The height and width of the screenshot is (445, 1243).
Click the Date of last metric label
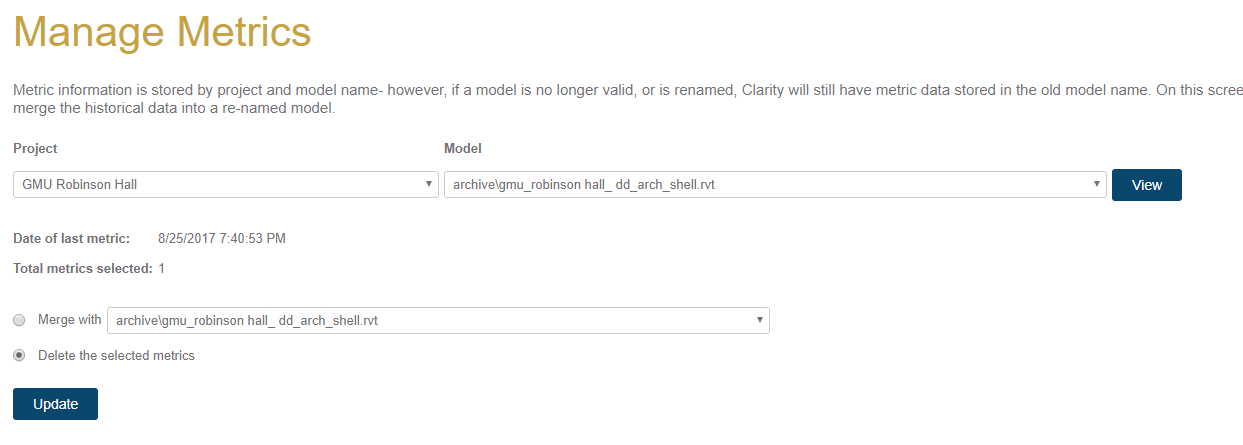(71, 238)
